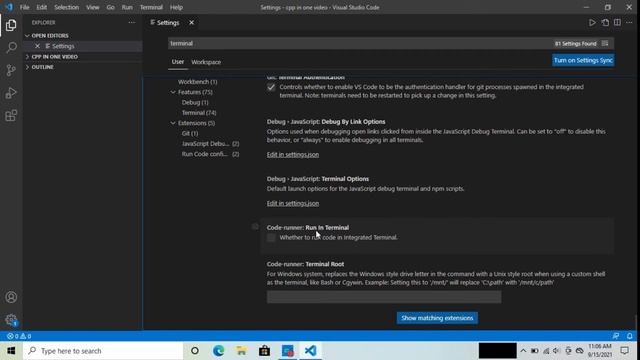Viewport: 640px width, 360px height.
Task: Click Open Settings (JSON) icon
Action: click(605, 22)
